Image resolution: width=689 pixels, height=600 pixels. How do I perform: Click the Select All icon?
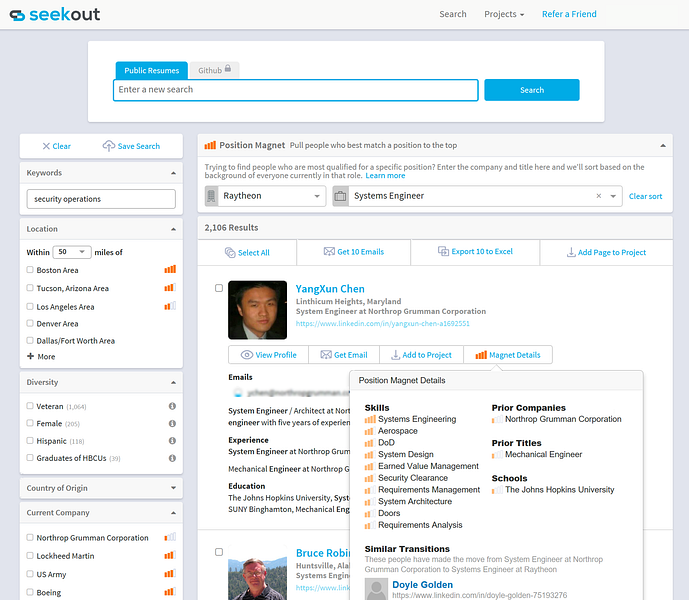[230, 252]
